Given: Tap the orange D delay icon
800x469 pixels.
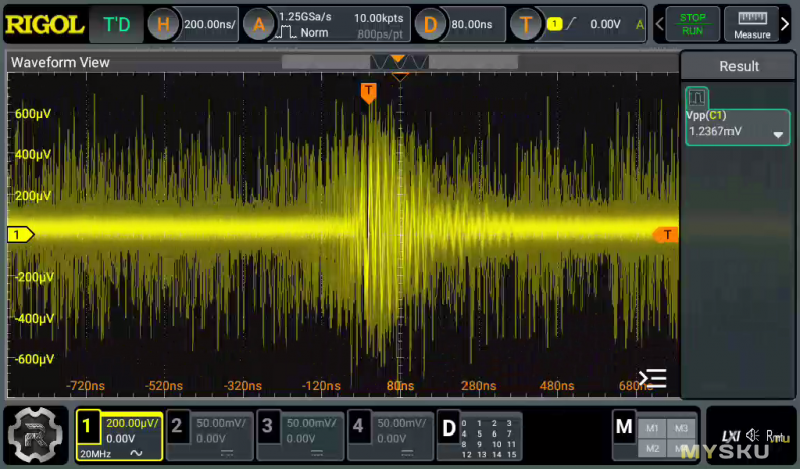Looking at the screenshot, I should (x=431, y=24).
